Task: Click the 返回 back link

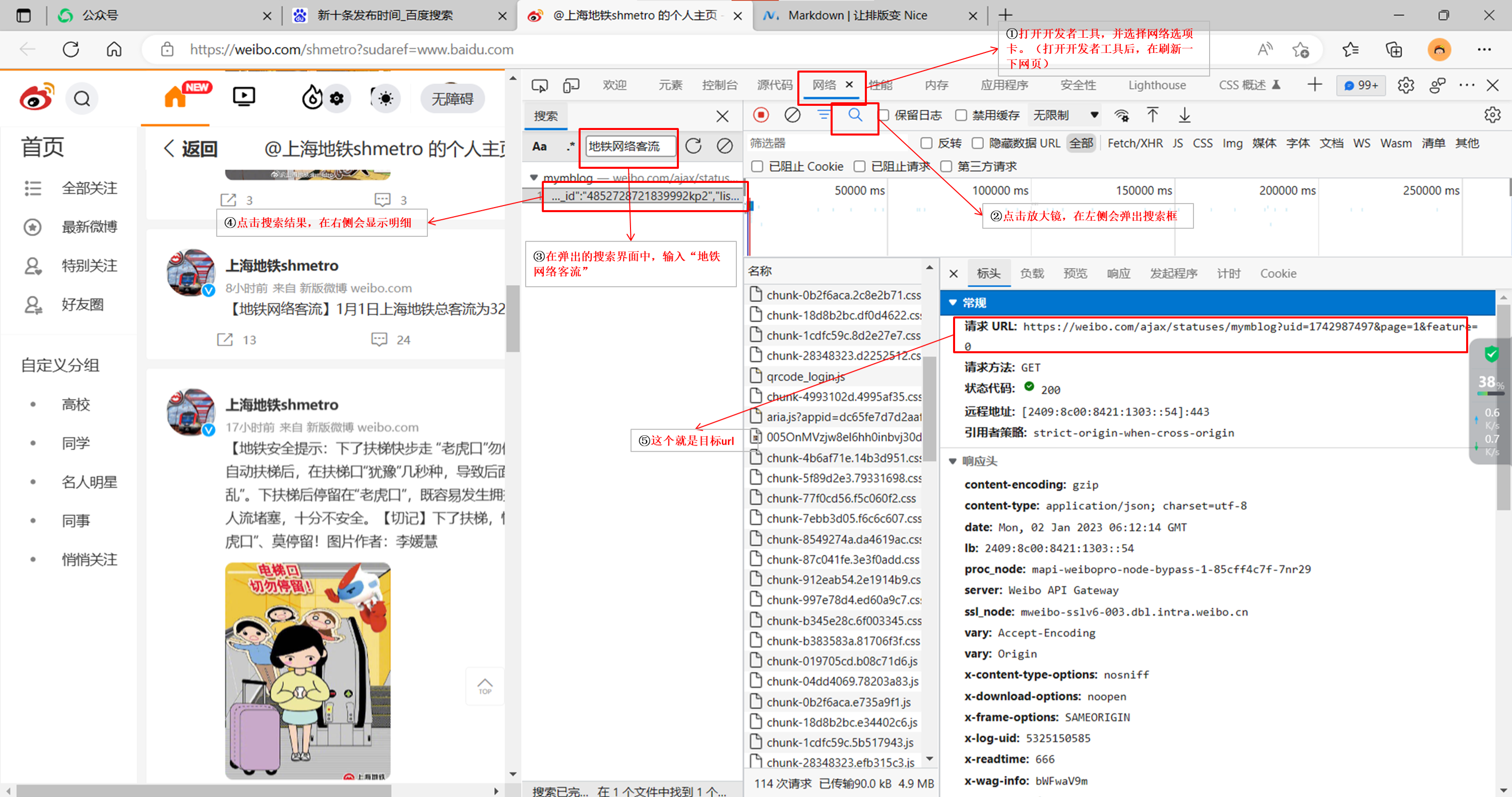Action: point(191,149)
